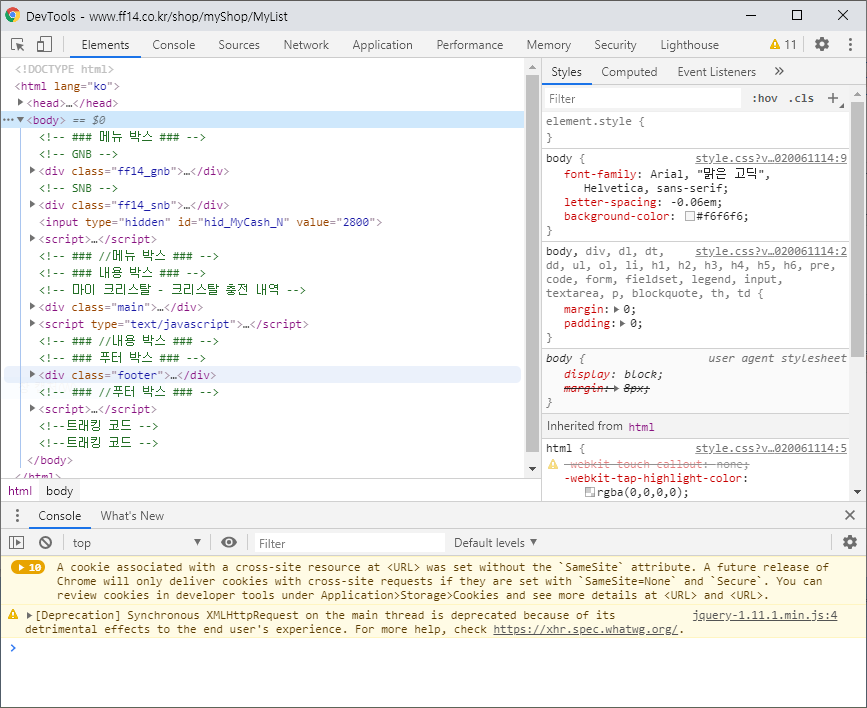Toggle the :hov element state panel

coord(765,99)
